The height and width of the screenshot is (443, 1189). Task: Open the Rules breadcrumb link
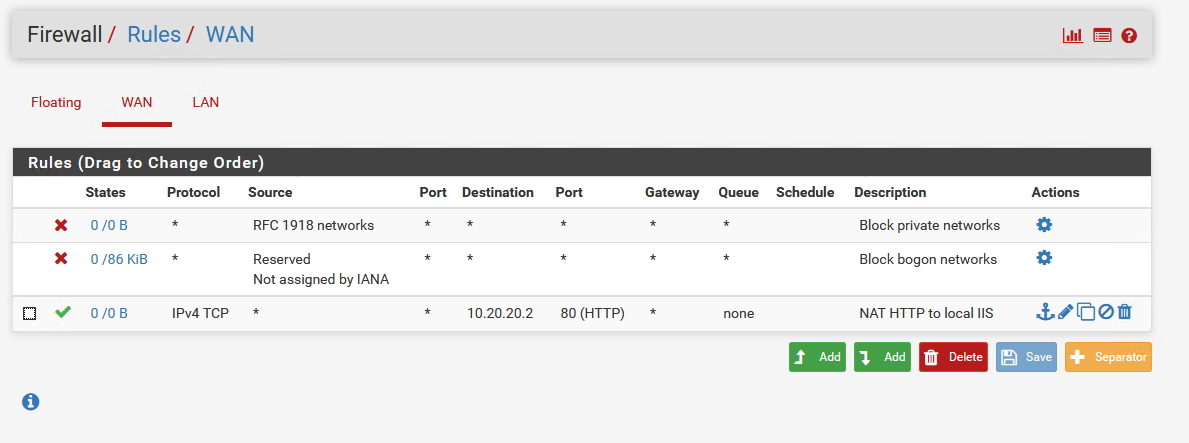(154, 35)
